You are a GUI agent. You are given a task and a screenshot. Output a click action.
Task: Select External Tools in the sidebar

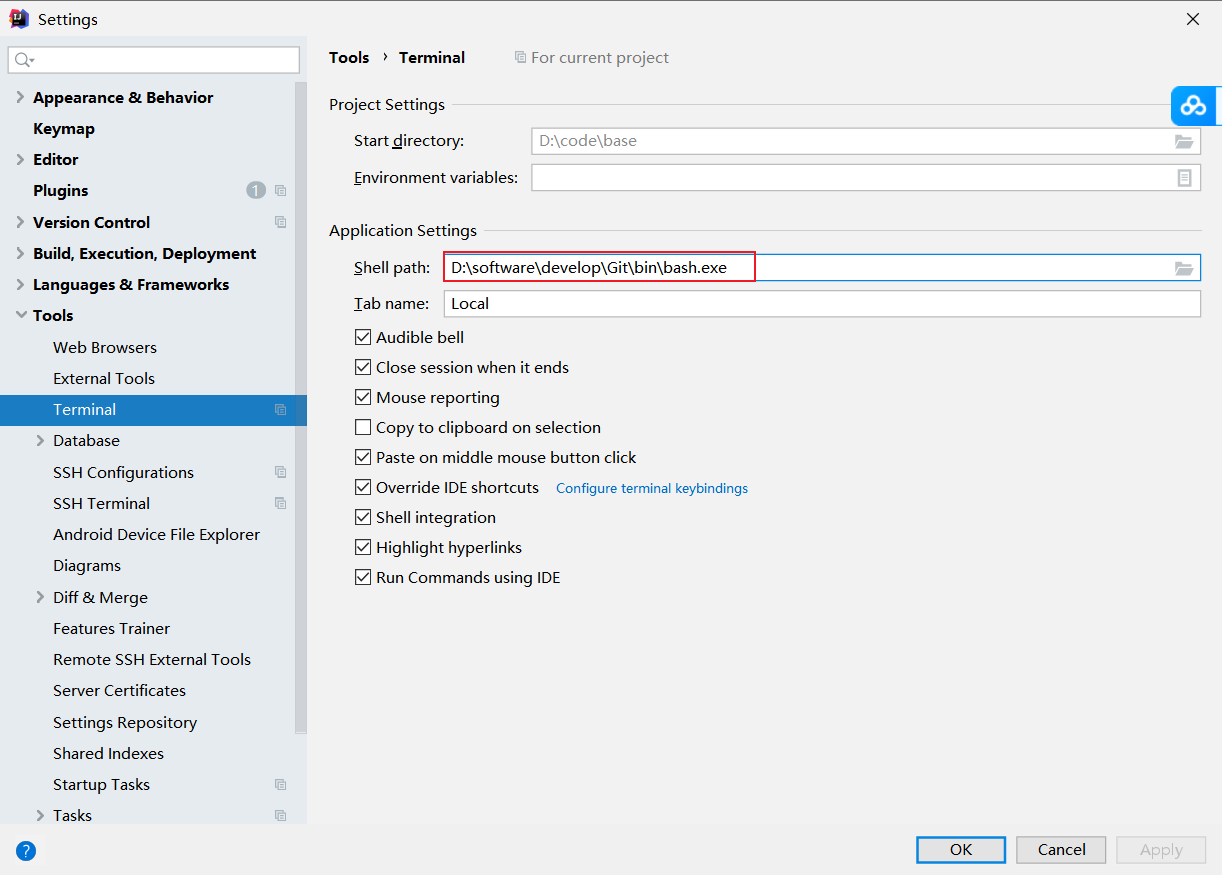pos(104,378)
